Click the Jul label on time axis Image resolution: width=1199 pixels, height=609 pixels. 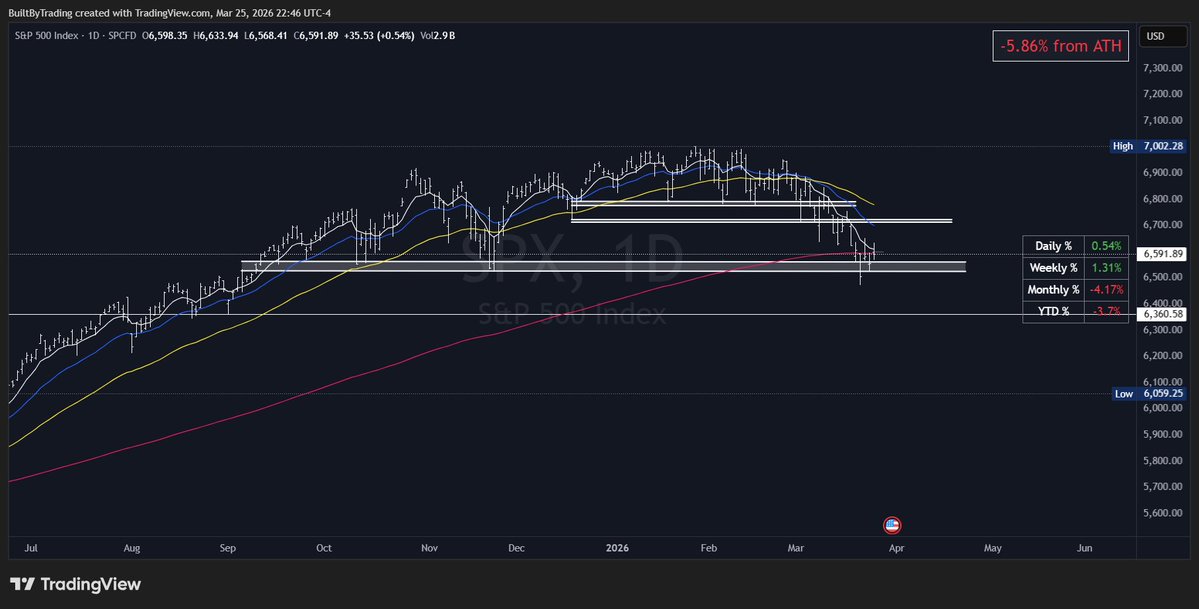click(31, 549)
